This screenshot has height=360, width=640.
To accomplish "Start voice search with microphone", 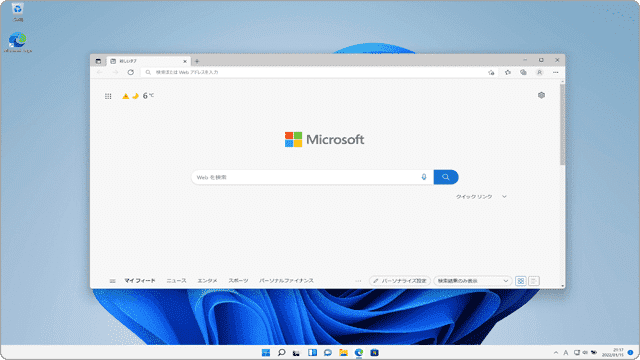I will (x=424, y=177).
